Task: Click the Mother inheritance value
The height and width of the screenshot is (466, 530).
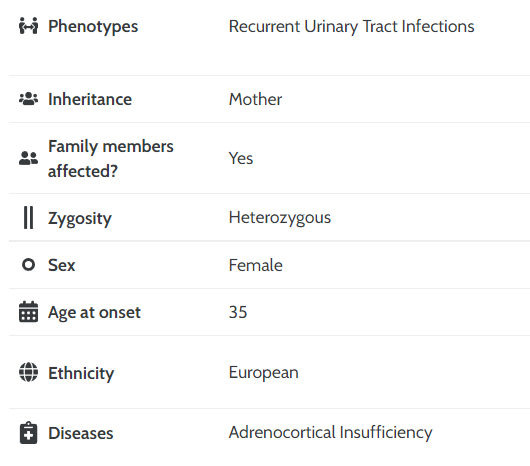Action: click(255, 99)
